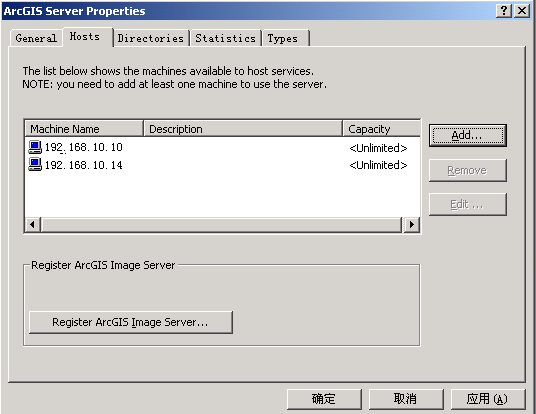Image resolution: width=536 pixels, height=414 pixels.
Task: Open the Types tab
Action: click(x=286, y=38)
